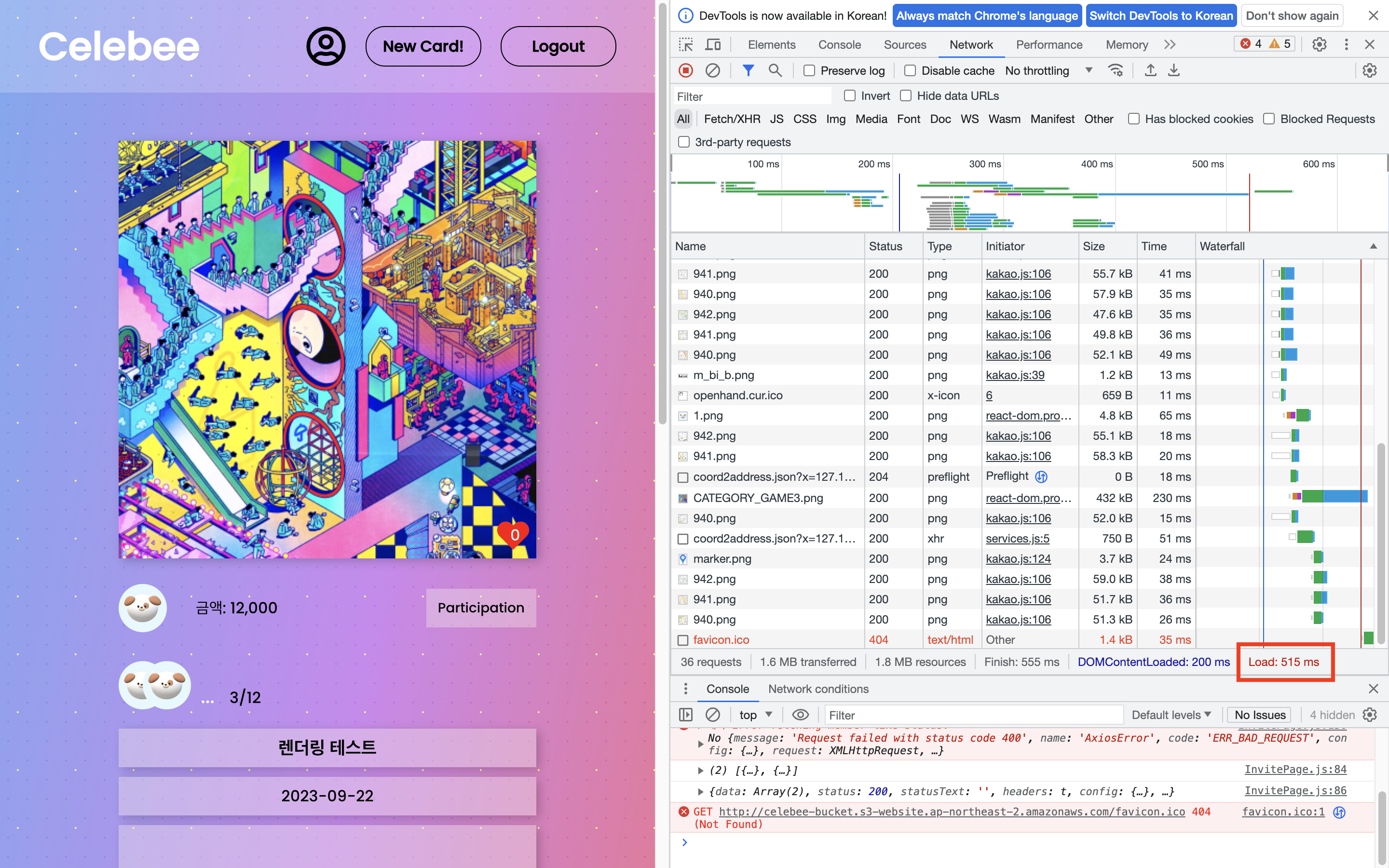The height and width of the screenshot is (868, 1389).
Task: Toggle the Invert filter checkbox
Action: click(849, 96)
